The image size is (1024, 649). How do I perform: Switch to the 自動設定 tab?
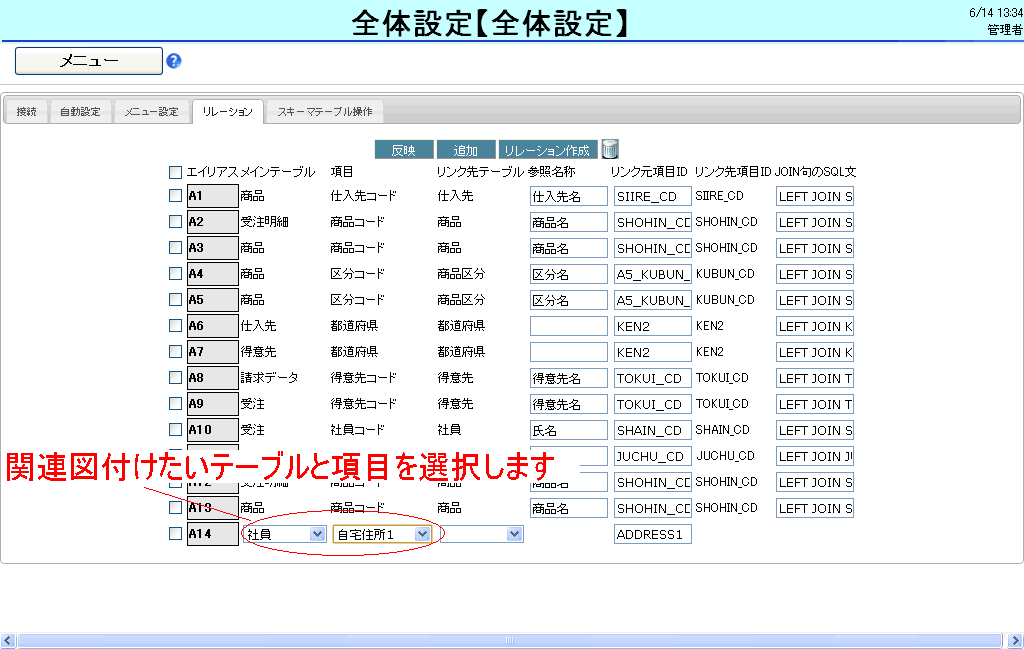coord(80,112)
